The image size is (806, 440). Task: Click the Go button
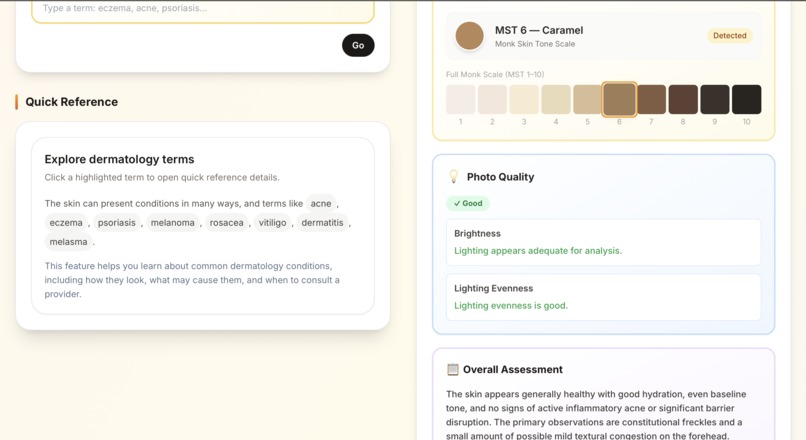(x=358, y=45)
